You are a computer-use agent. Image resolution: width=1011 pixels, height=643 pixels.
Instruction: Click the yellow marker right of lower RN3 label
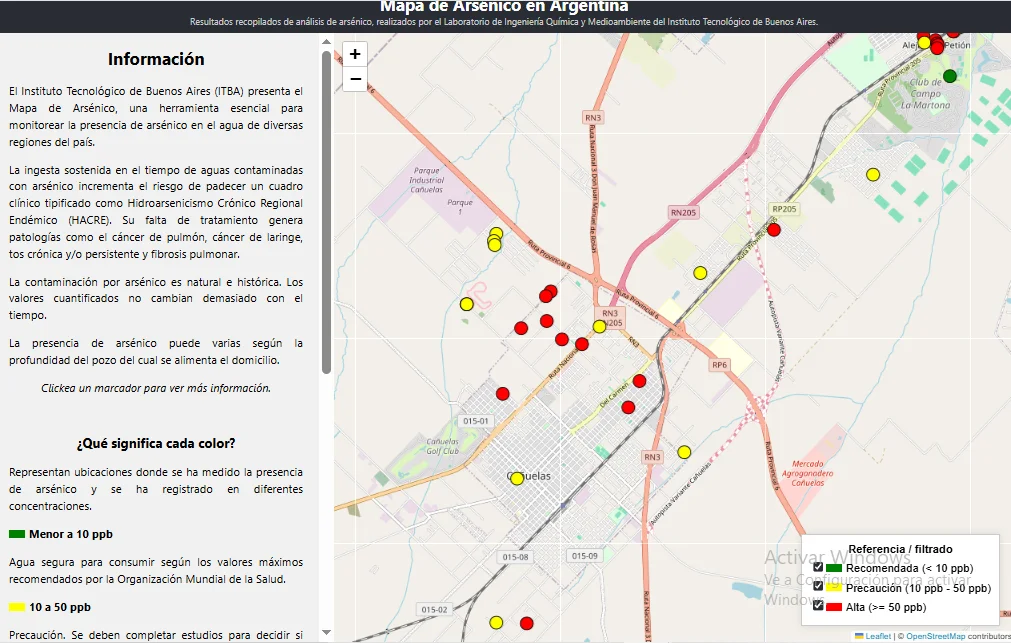coord(684,452)
